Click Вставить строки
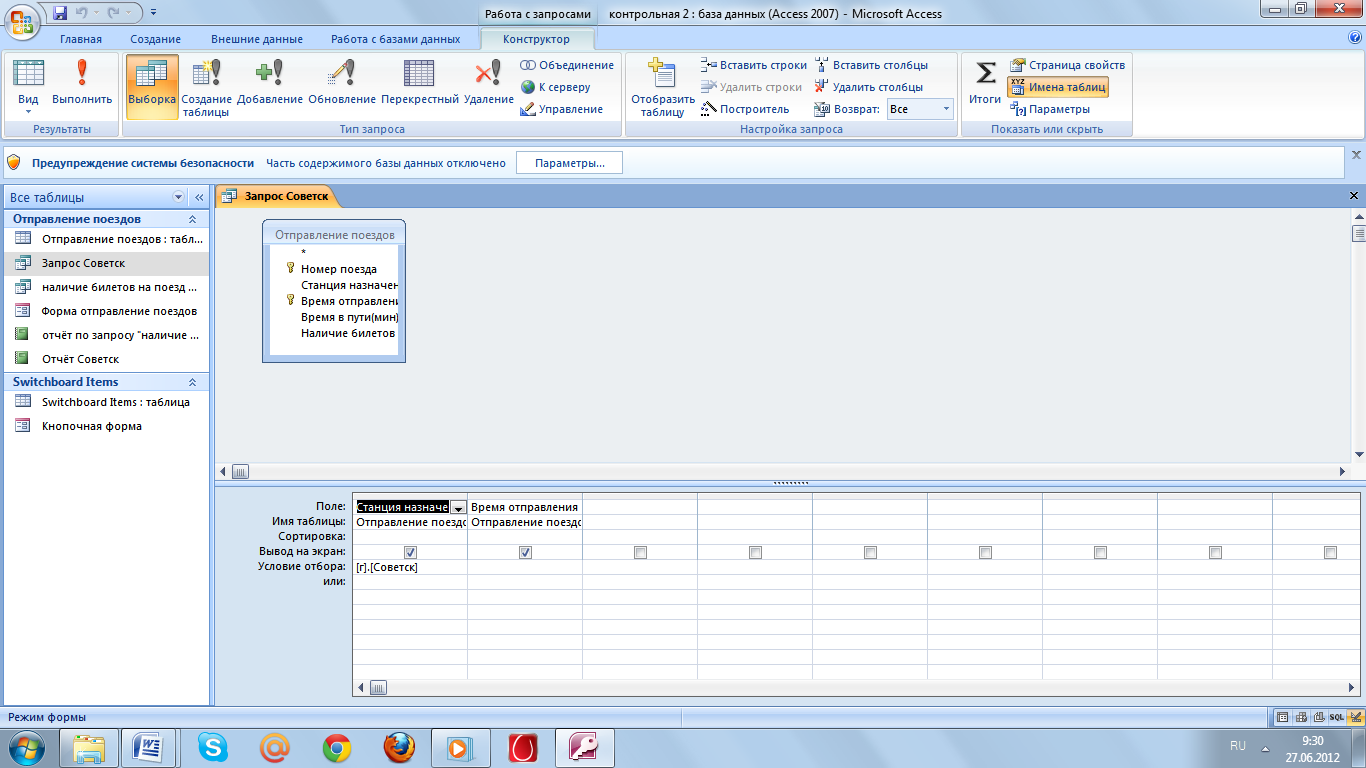This screenshot has height=768, width=1366. (754, 65)
